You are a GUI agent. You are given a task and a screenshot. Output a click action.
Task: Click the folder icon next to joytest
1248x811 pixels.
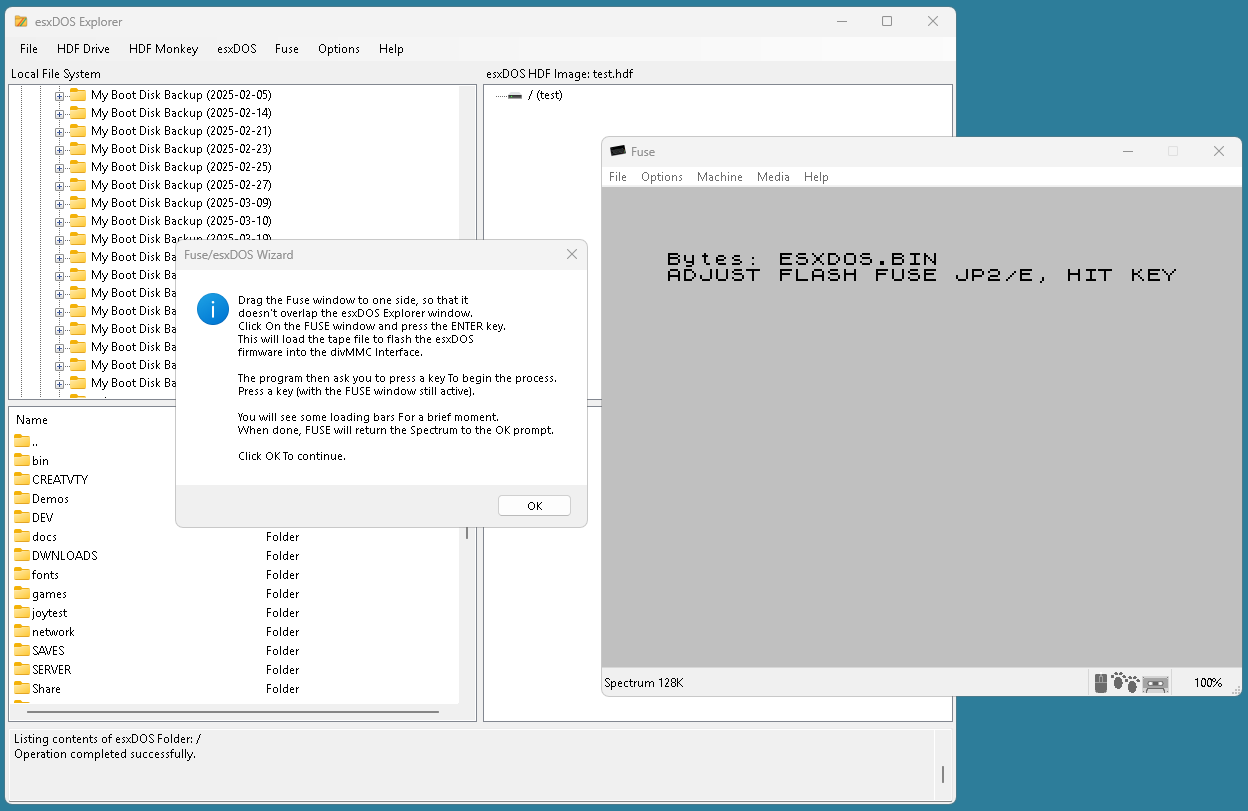tap(22, 612)
